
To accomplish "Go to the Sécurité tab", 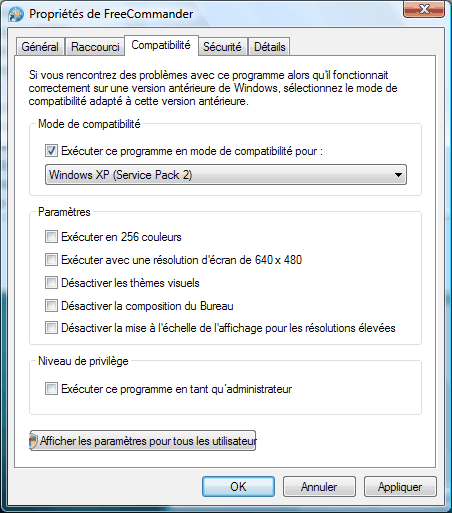I will point(222,47).
